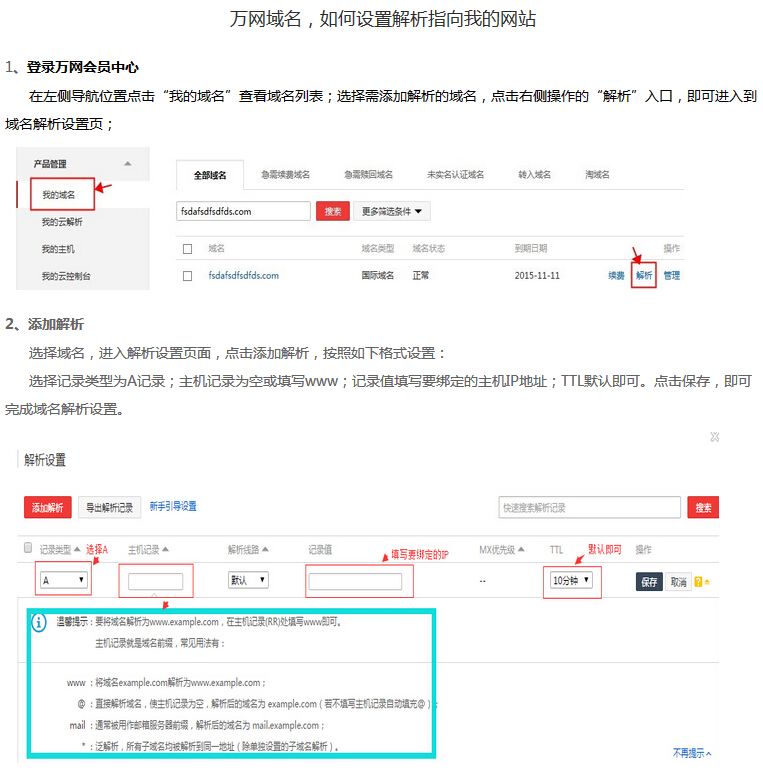The image size is (763, 783).
Task: Toggle the select-all checkbox beside 记录类型
Action: coord(28,548)
